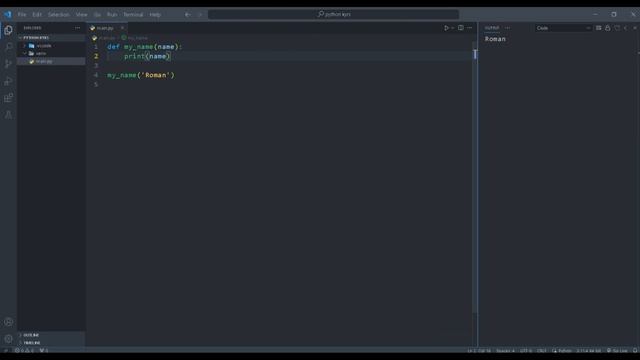Change file encoding UTF-8 in status bar
Image resolution: width=640 pixels, height=360 pixels.
click(526, 351)
